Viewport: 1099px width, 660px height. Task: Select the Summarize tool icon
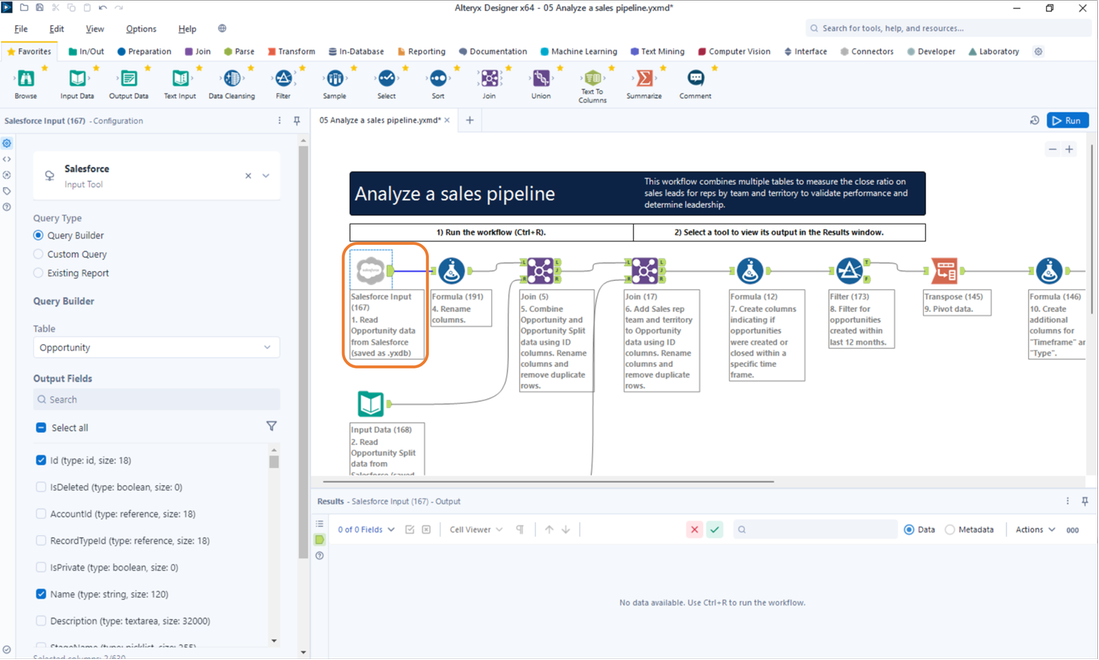click(644, 78)
